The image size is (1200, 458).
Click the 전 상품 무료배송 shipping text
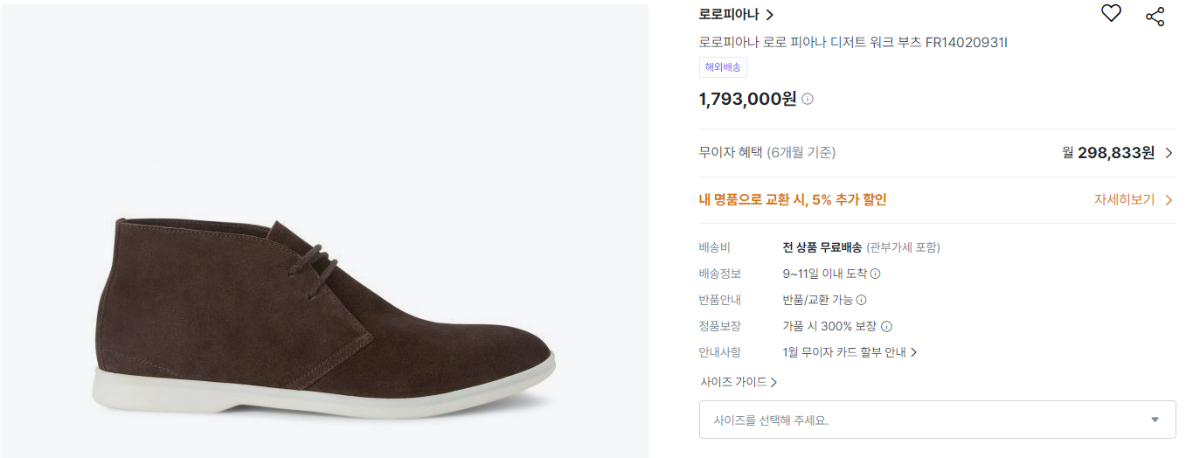(822, 248)
